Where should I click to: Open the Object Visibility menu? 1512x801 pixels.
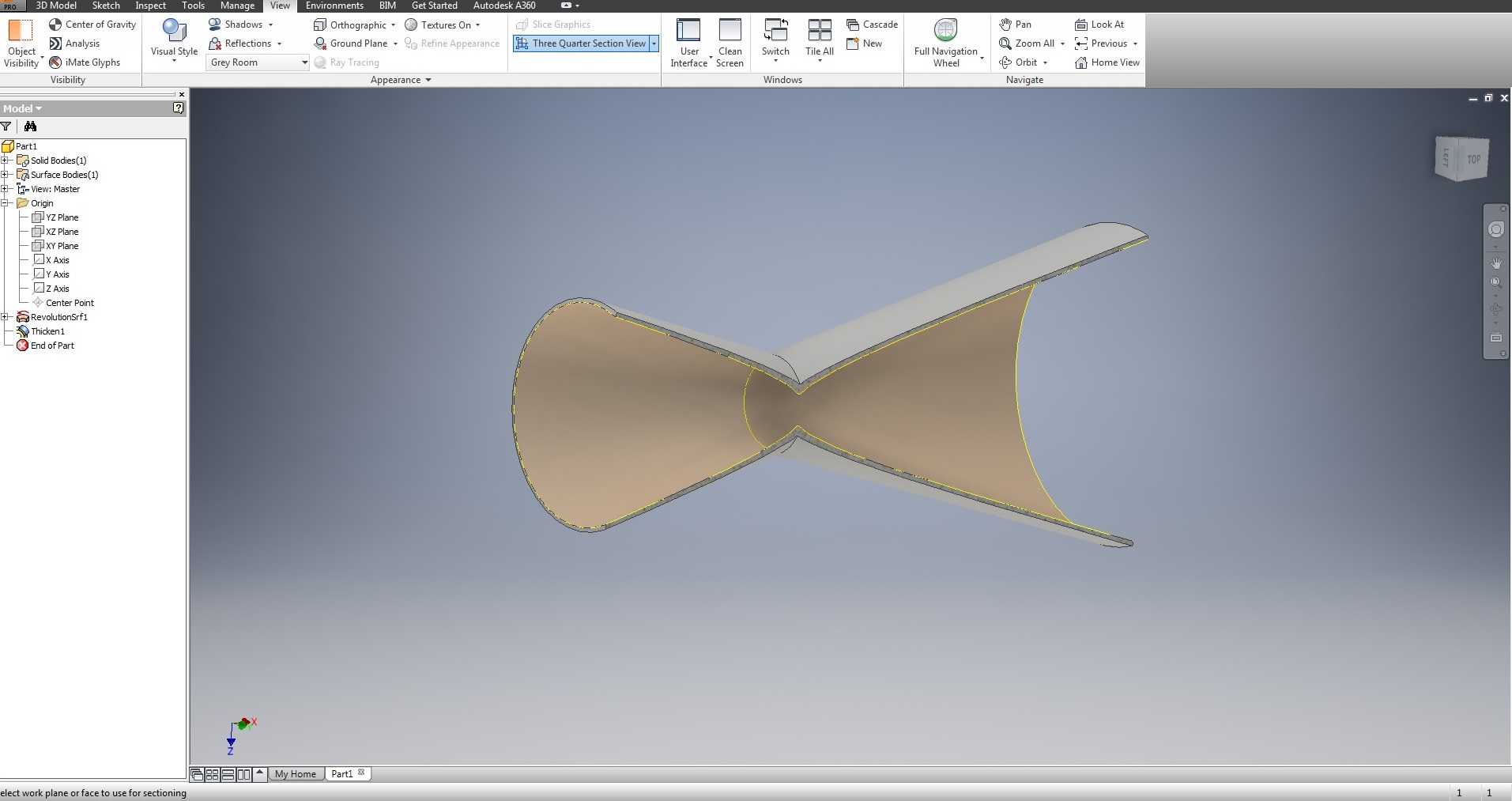coord(21,43)
